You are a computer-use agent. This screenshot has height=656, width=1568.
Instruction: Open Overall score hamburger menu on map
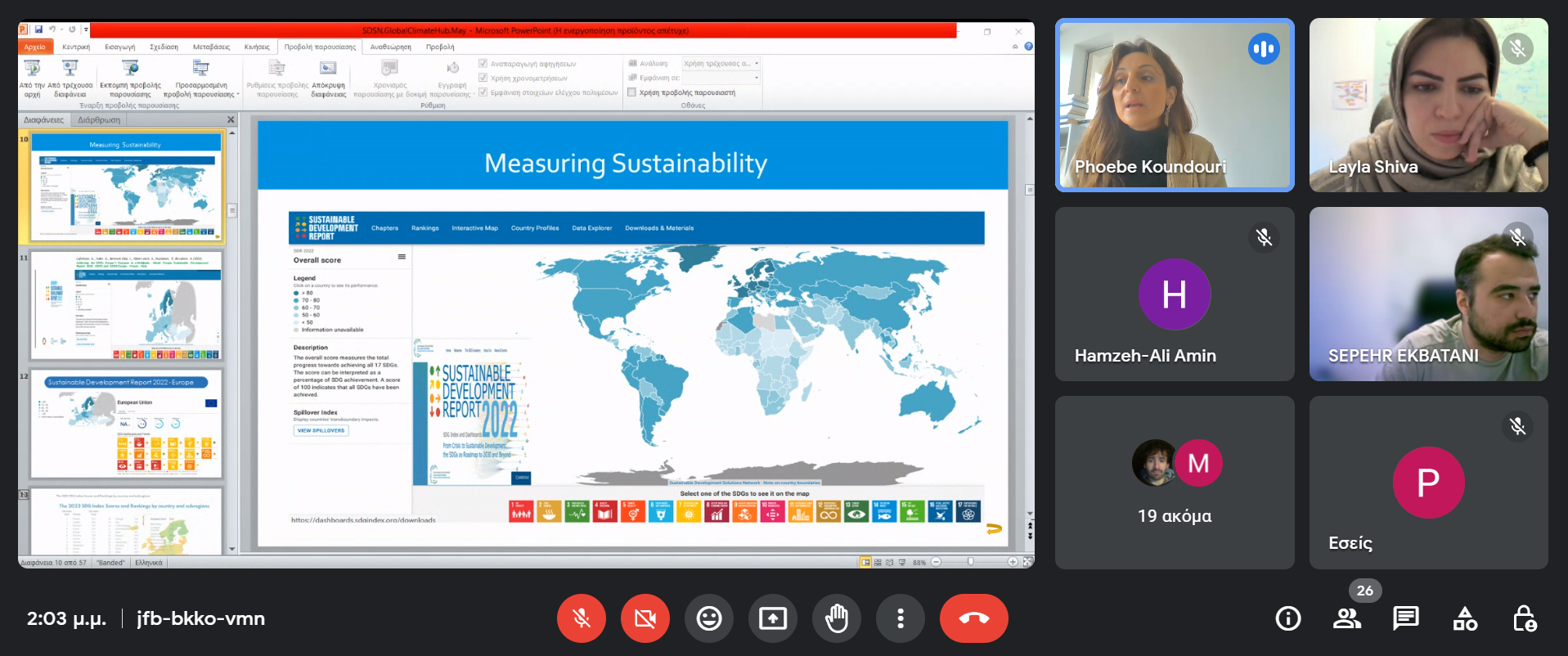tap(402, 257)
